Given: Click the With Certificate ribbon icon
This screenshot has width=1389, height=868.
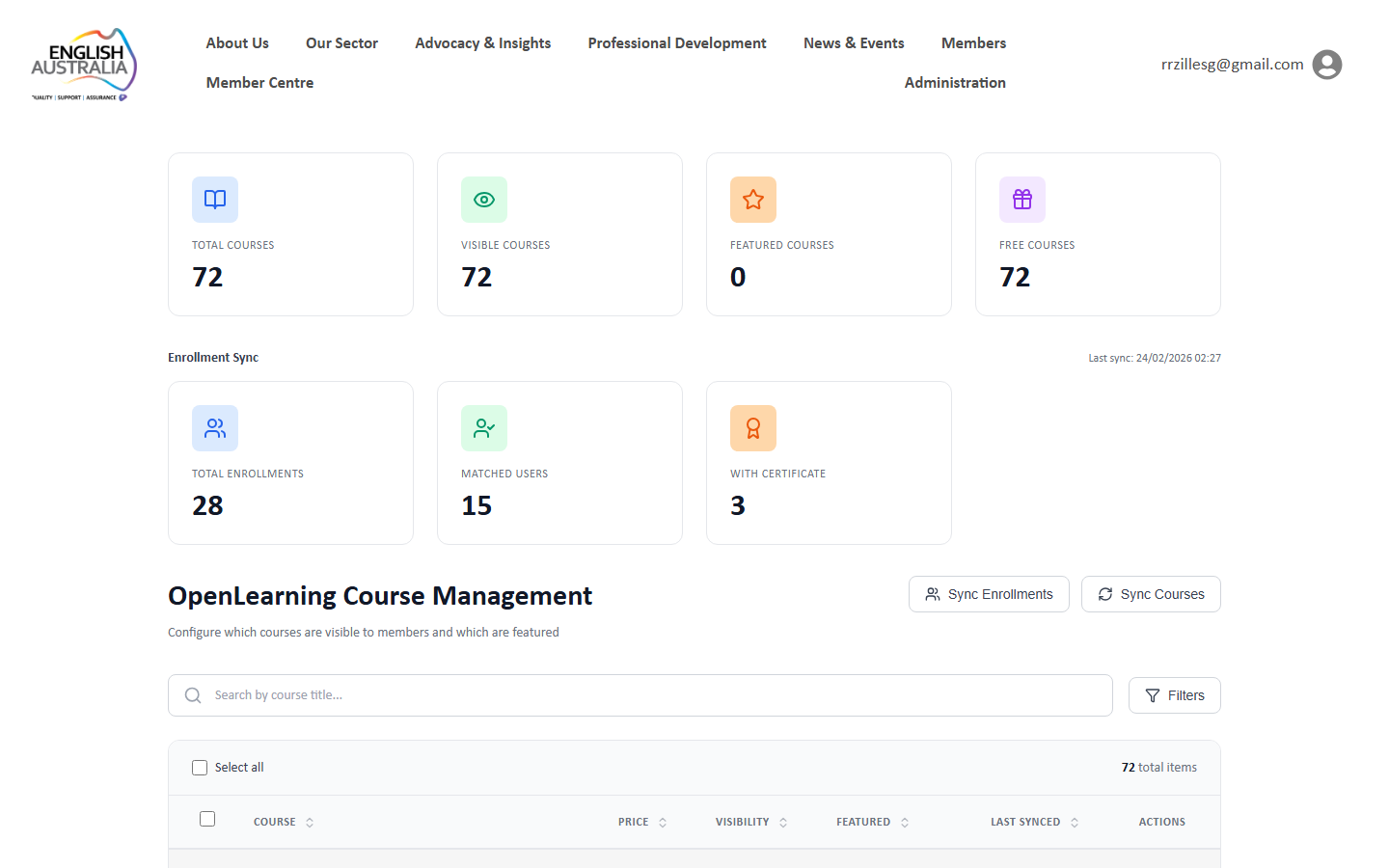Looking at the screenshot, I should click(x=753, y=428).
